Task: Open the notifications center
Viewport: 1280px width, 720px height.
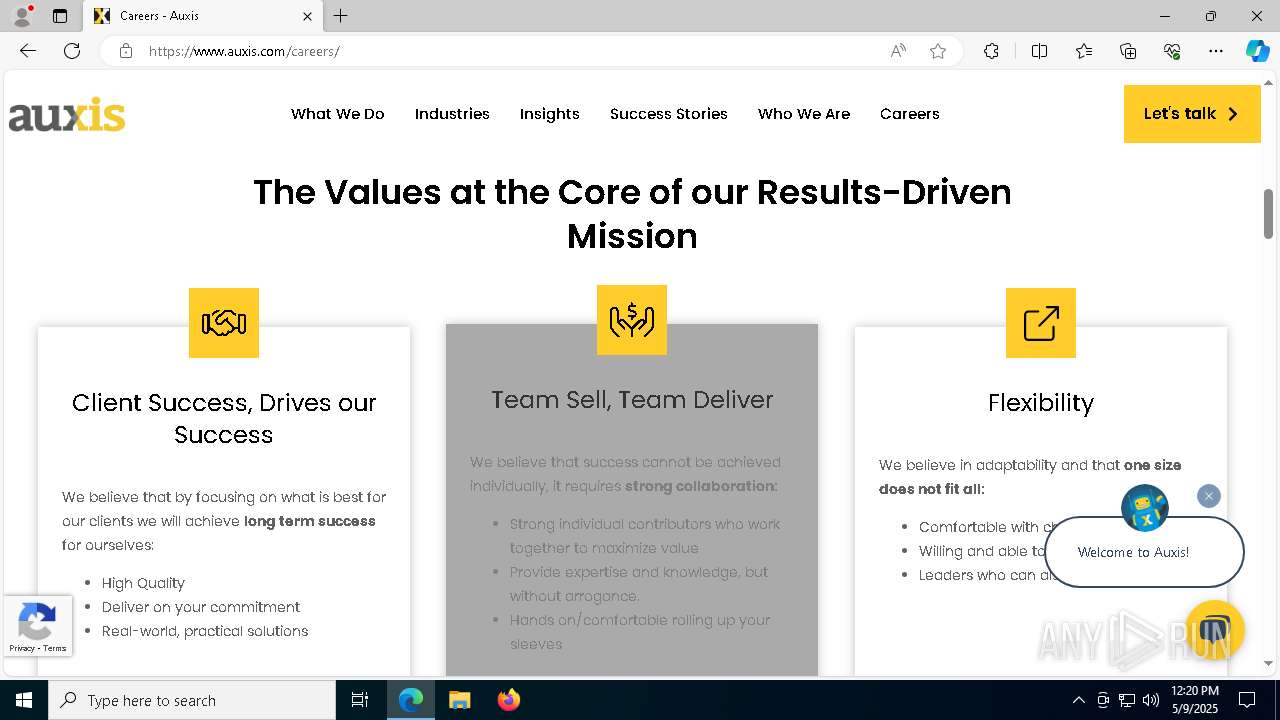Action: [x=1247, y=700]
